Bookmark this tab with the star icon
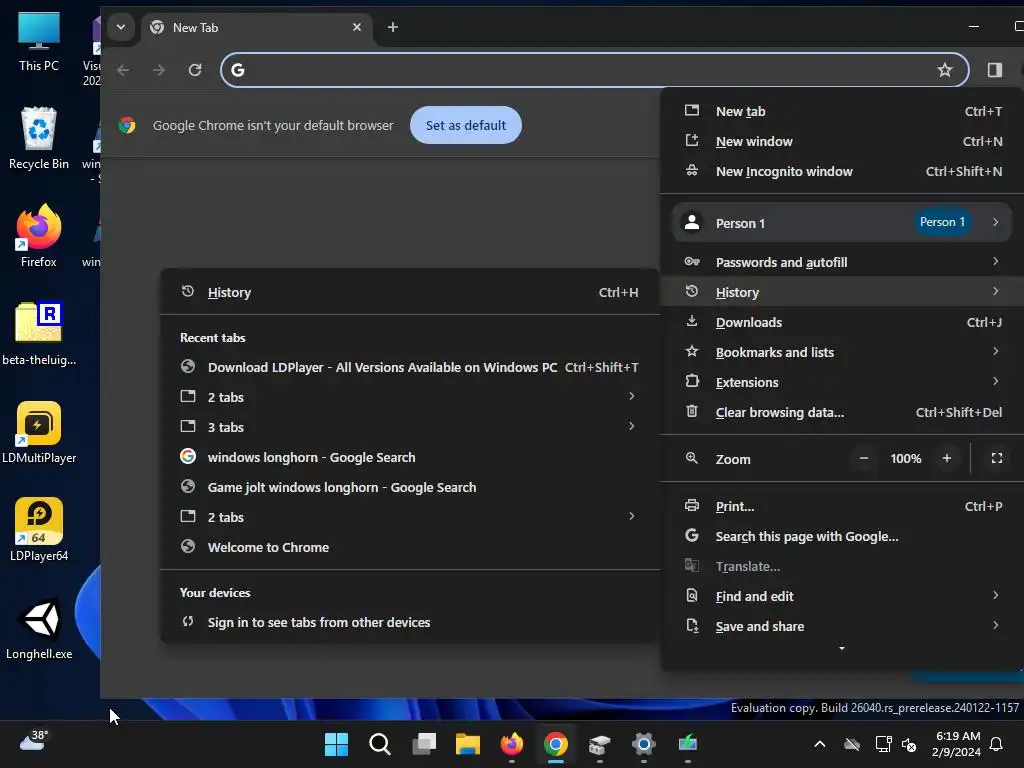This screenshot has height=768, width=1024. (944, 70)
